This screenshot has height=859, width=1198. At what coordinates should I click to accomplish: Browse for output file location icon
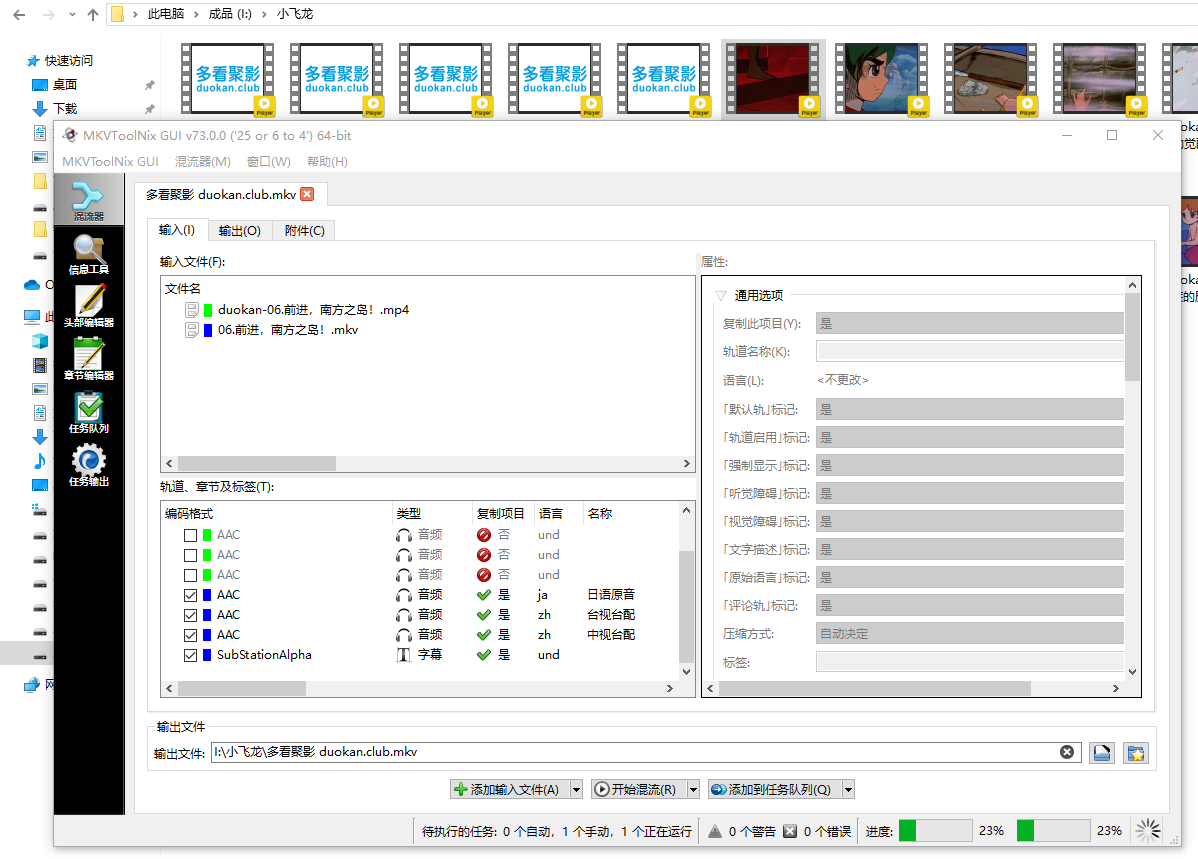point(1102,753)
